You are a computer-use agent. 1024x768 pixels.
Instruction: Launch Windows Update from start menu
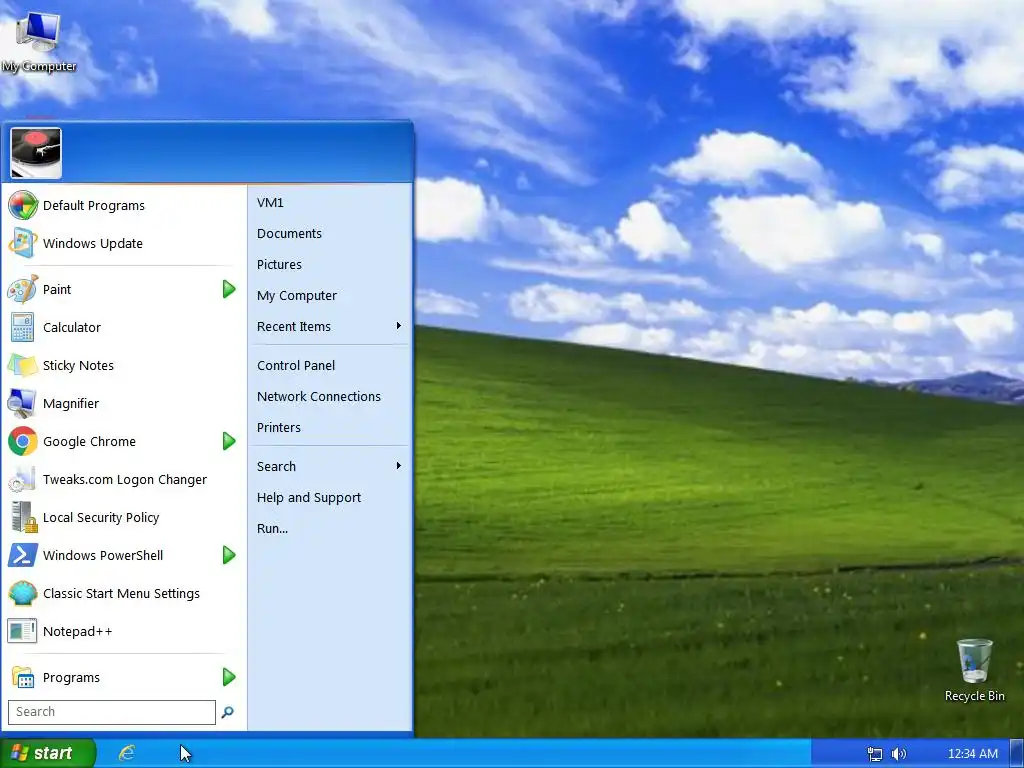(23, 243)
